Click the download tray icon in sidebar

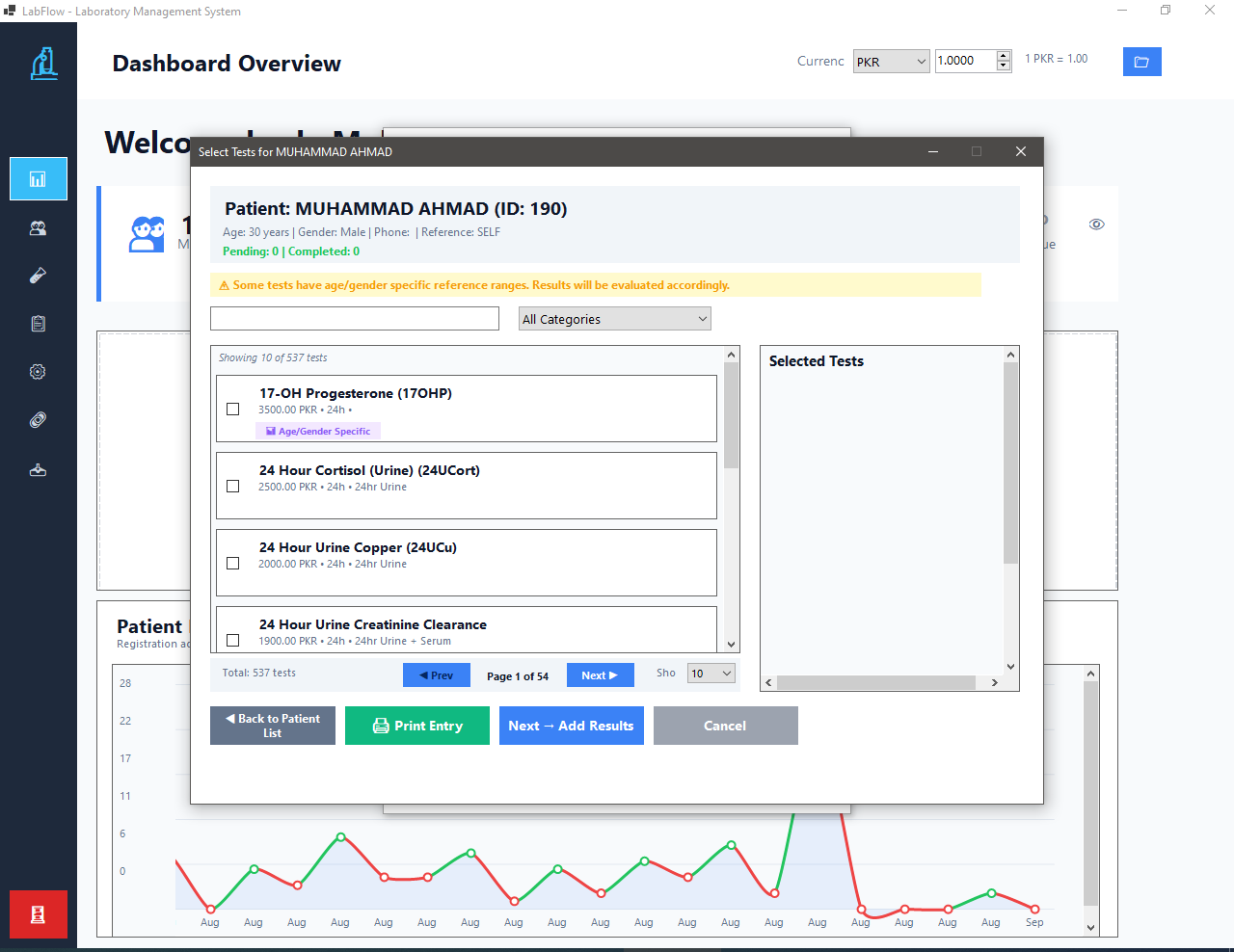click(39, 470)
